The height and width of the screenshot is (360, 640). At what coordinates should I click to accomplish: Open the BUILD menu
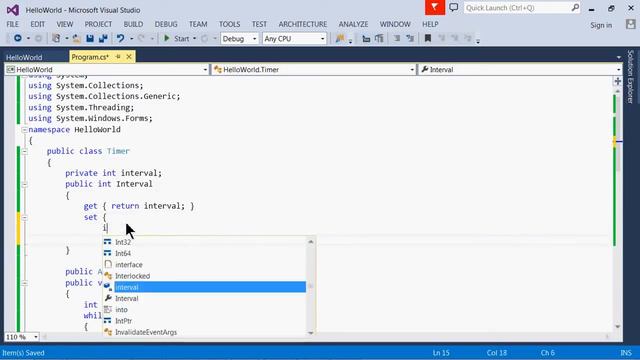tap(133, 24)
